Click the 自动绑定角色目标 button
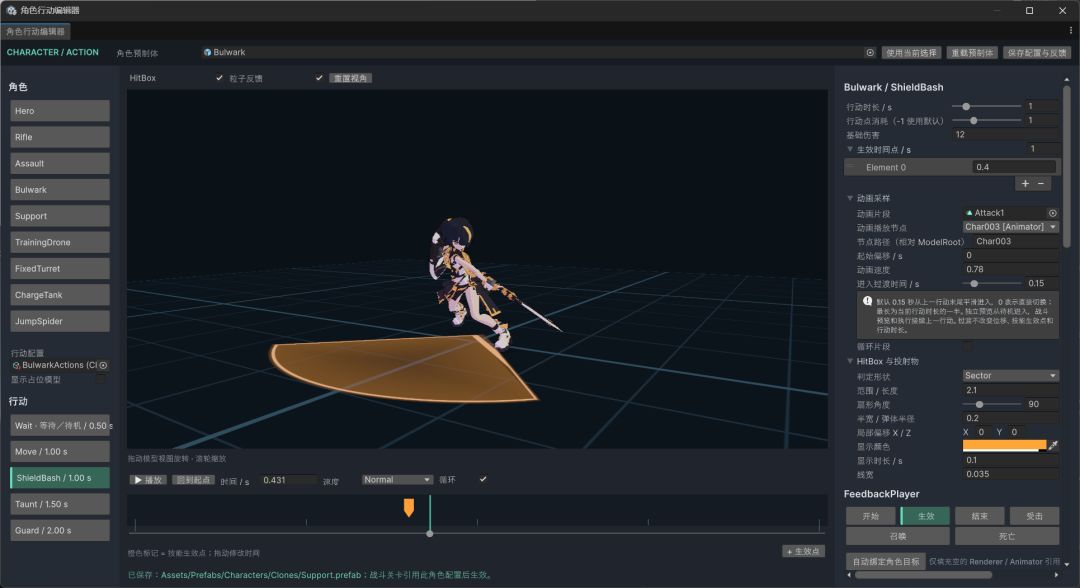Viewport: 1080px width, 588px height. (886, 562)
